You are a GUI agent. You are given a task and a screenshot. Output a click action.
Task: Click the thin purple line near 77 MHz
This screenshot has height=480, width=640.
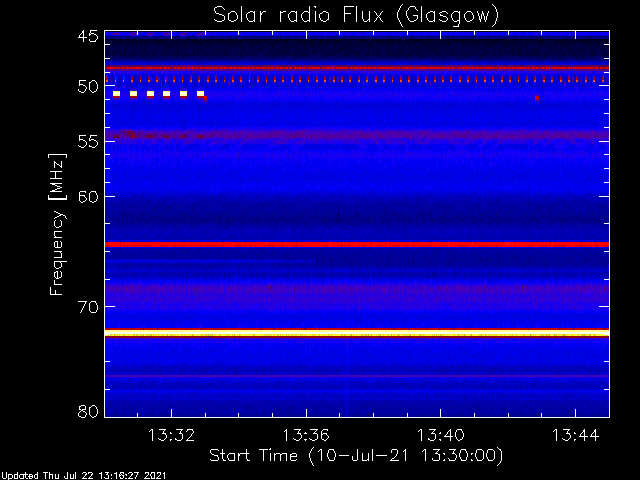coord(357,376)
